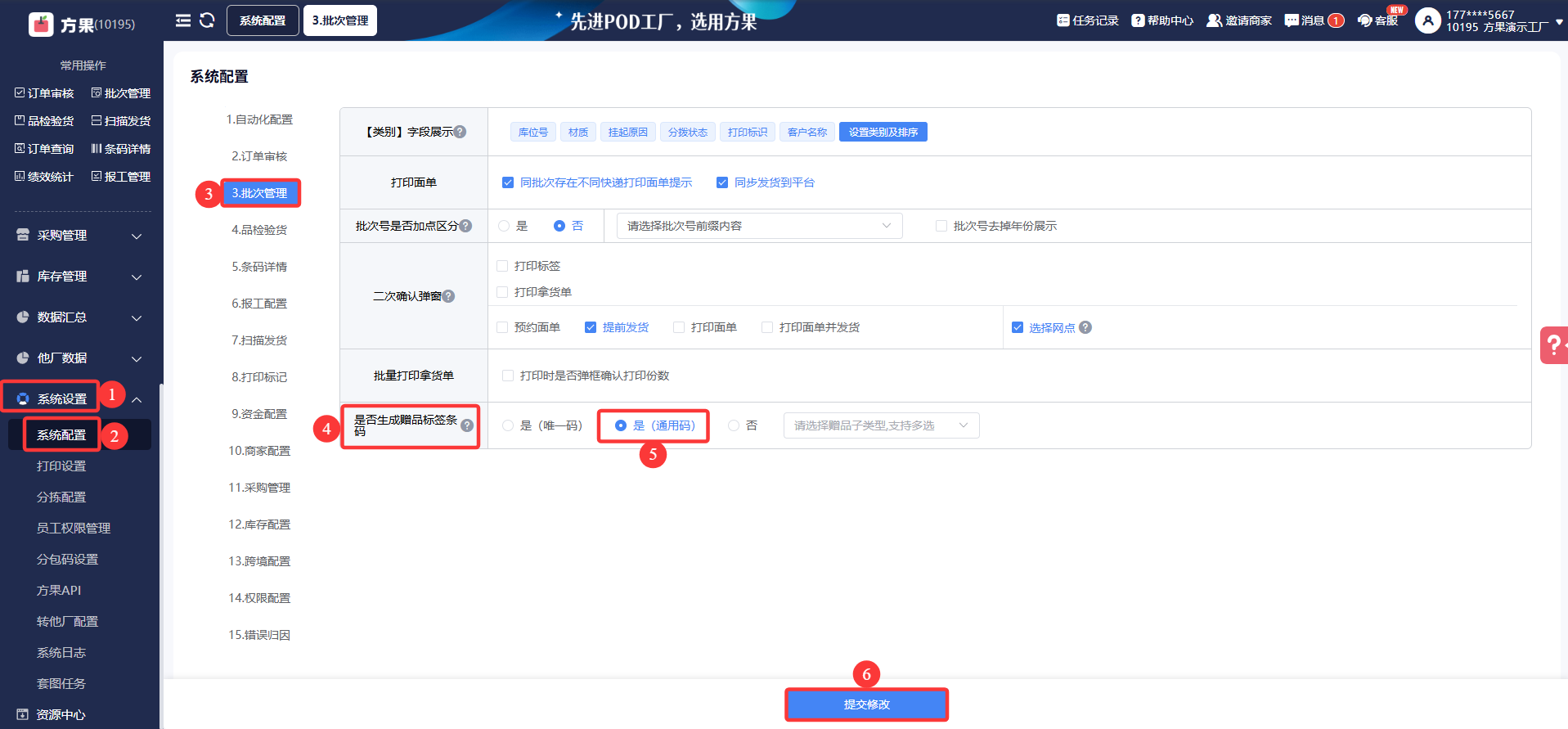The width and height of the screenshot is (1568, 729).
Task: Open 任务记录 task records
Action: (1087, 20)
